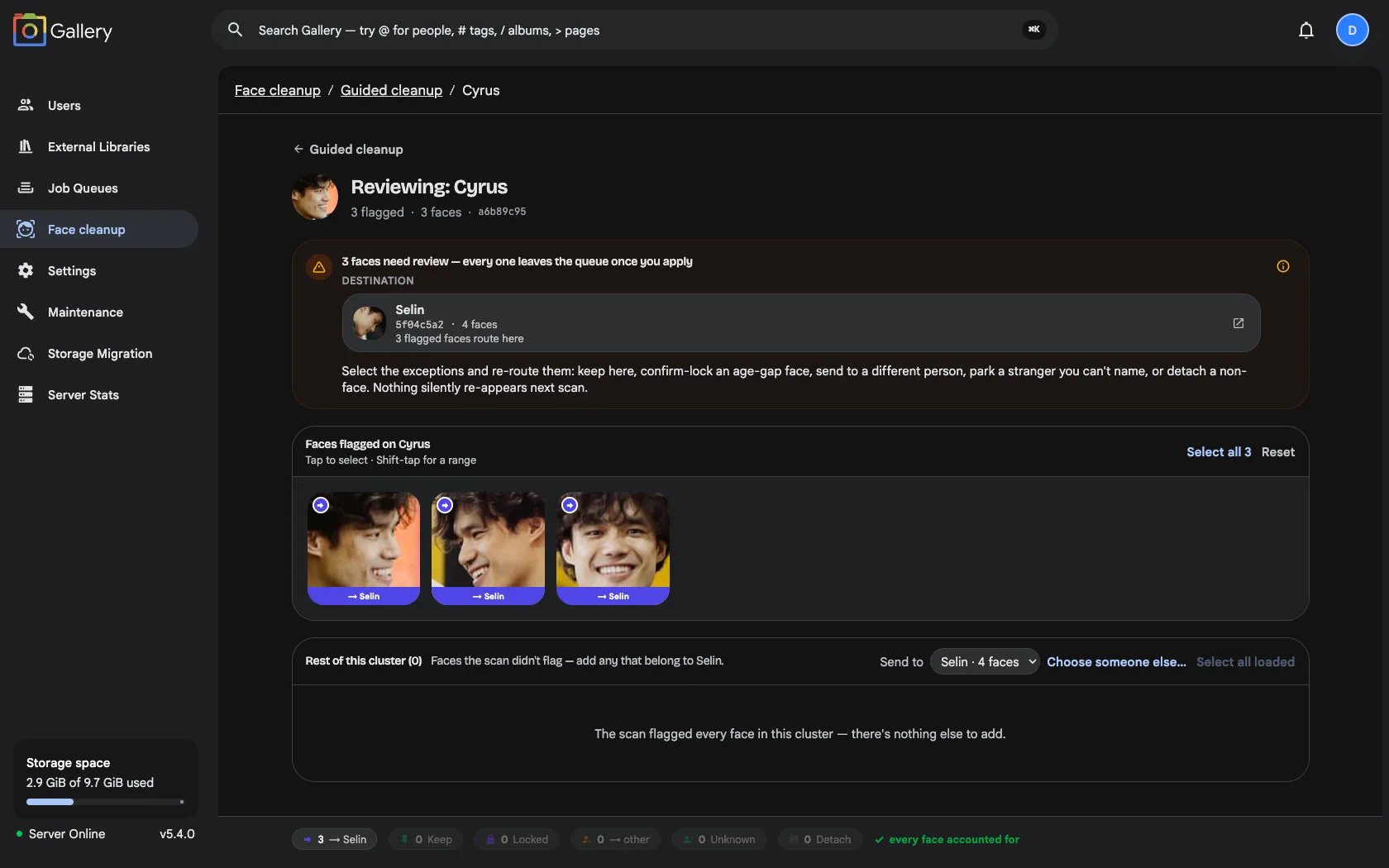The width and height of the screenshot is (1389, 868).
Task: Click the Selin destination thumbnail
Action: click(370, 323)
